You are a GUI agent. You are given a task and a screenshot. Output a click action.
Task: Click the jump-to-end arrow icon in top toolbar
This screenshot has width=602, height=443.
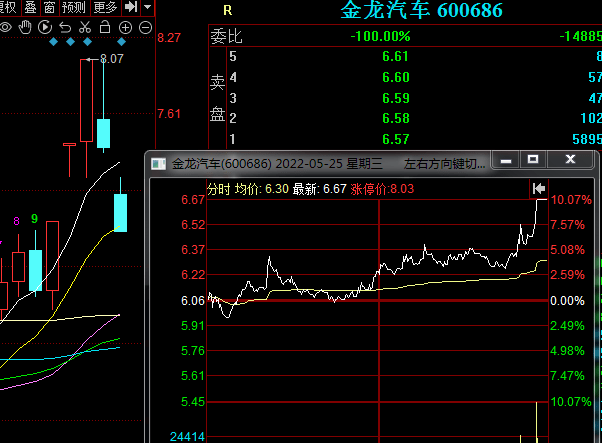(x=131, y=7)
